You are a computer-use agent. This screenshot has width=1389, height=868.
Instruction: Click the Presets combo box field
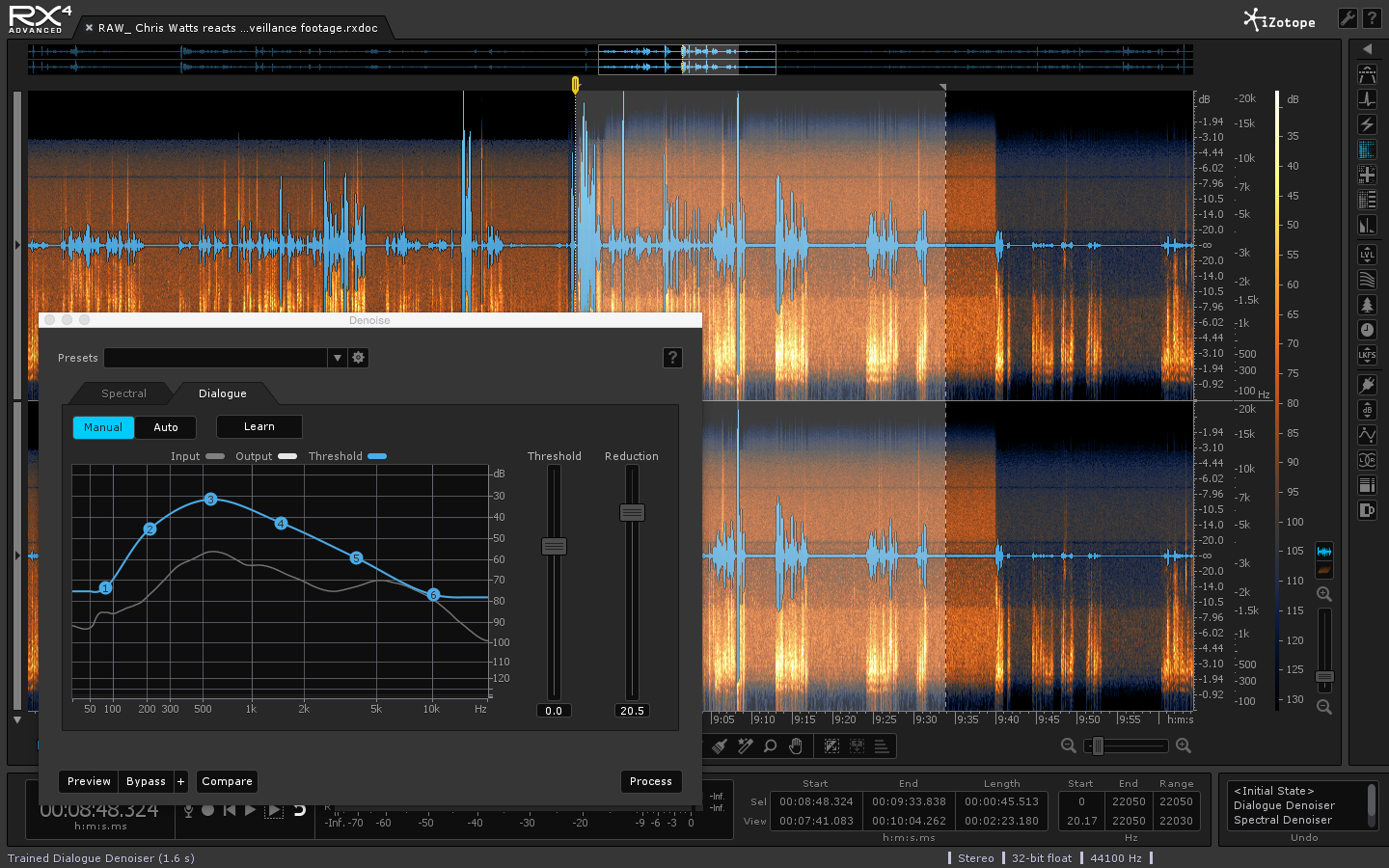(x=216, y=358)
